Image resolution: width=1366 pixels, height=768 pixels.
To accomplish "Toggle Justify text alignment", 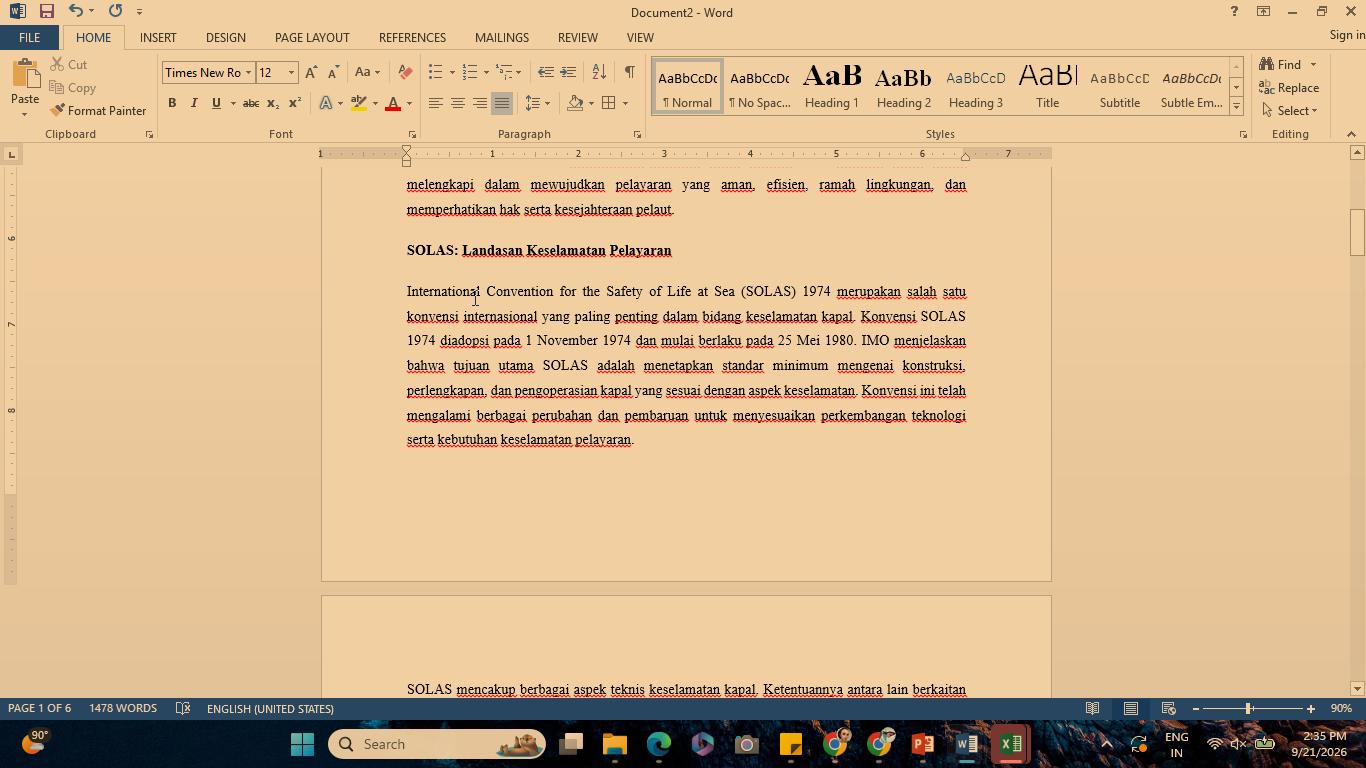I will (x=502, y=103).
